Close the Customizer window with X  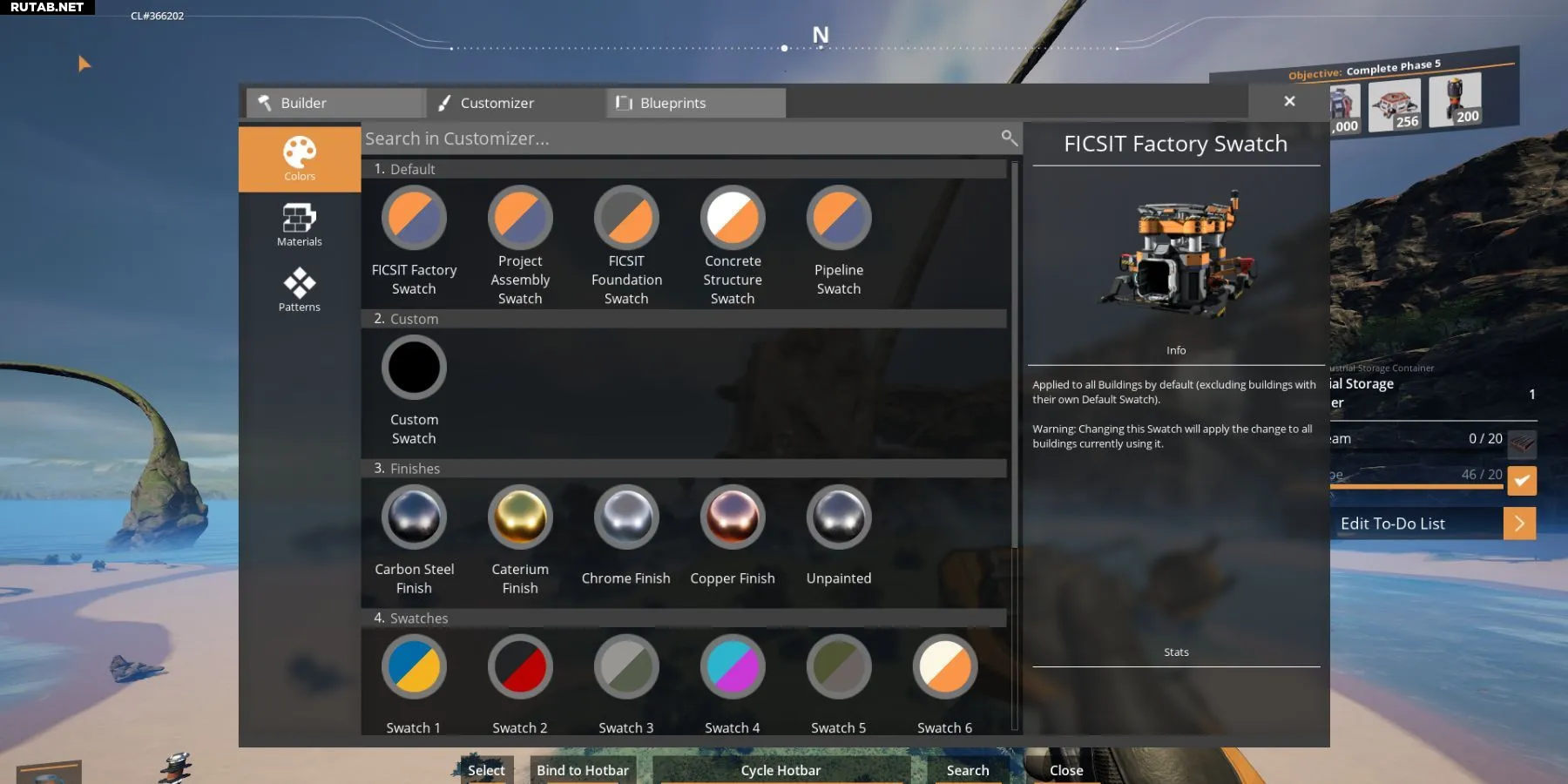point(1289,101)
